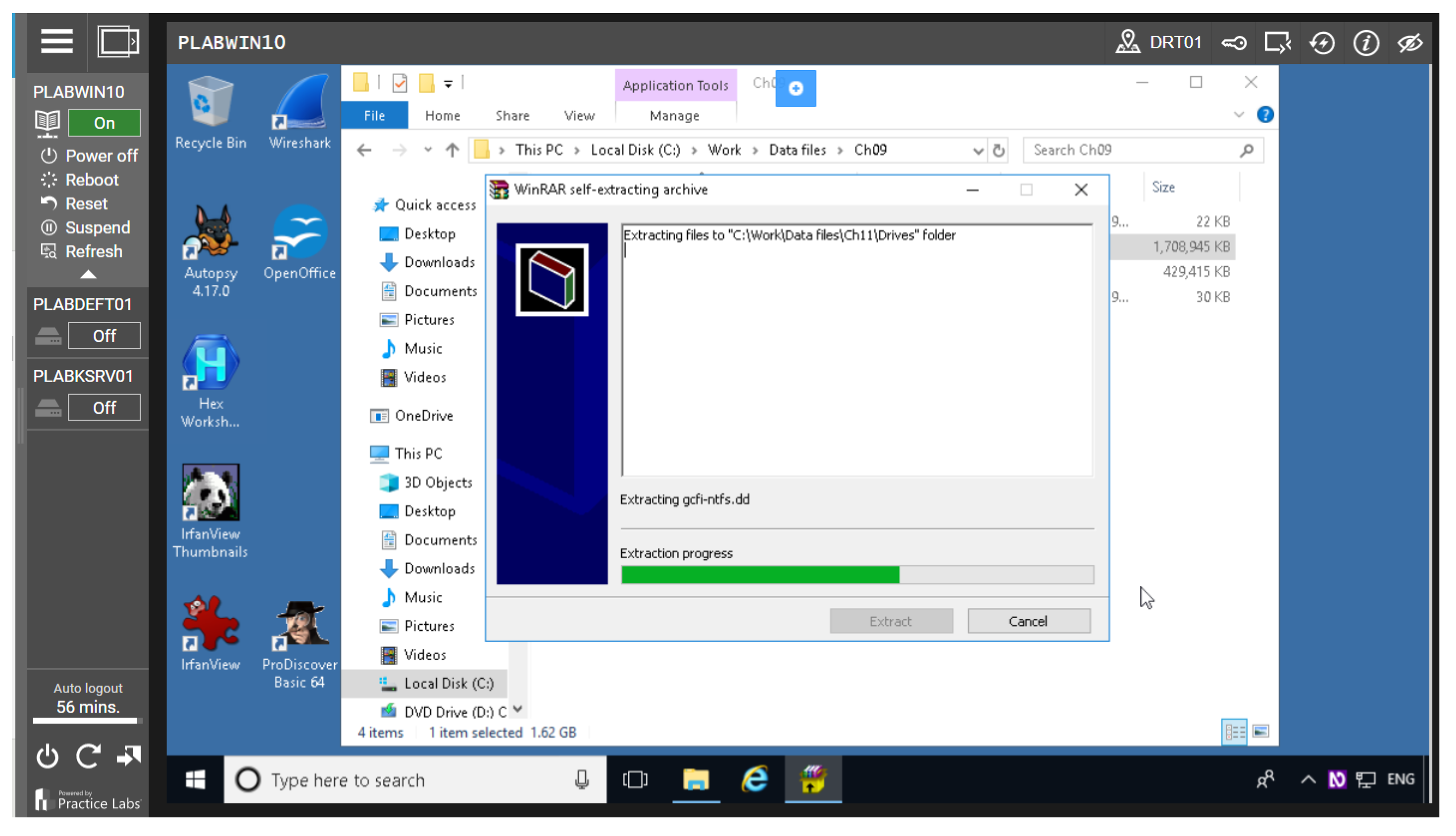Toggle the PLABKSRV01 Off switch
Viewport: 1456px width, 836px height.
point(104,407)
